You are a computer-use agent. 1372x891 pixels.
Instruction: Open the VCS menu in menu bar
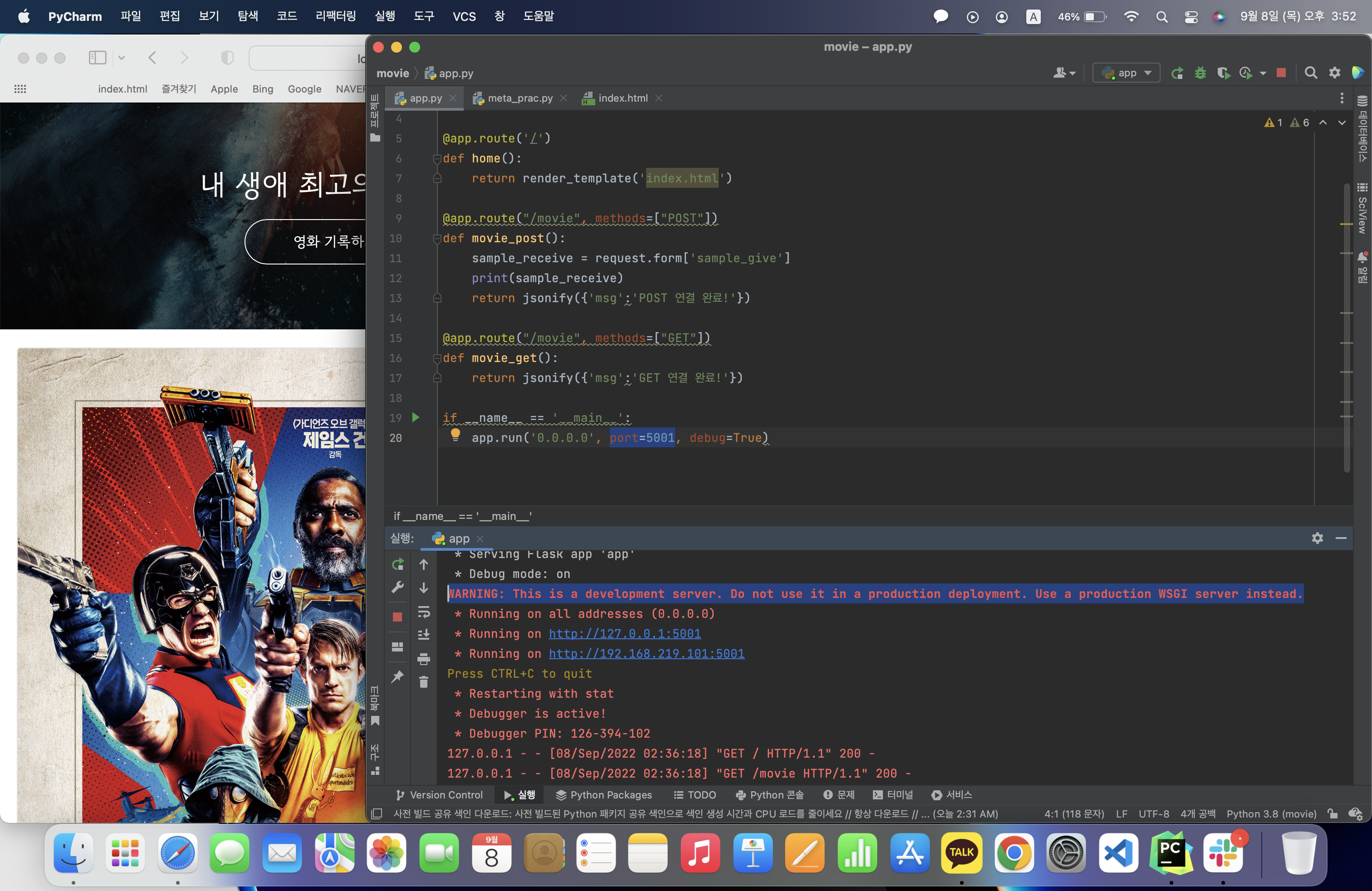click(x=464, y=16)
